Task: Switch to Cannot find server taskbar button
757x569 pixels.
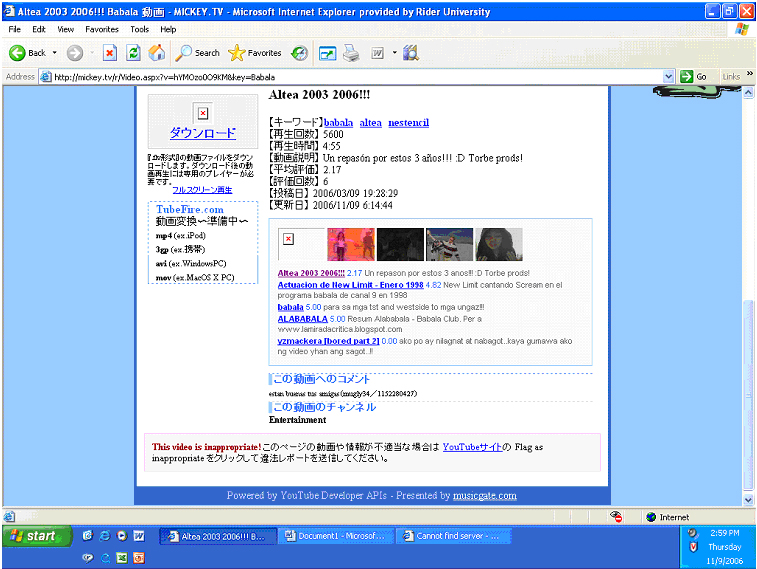Action: pyautogui.click(x=453, y=536)
